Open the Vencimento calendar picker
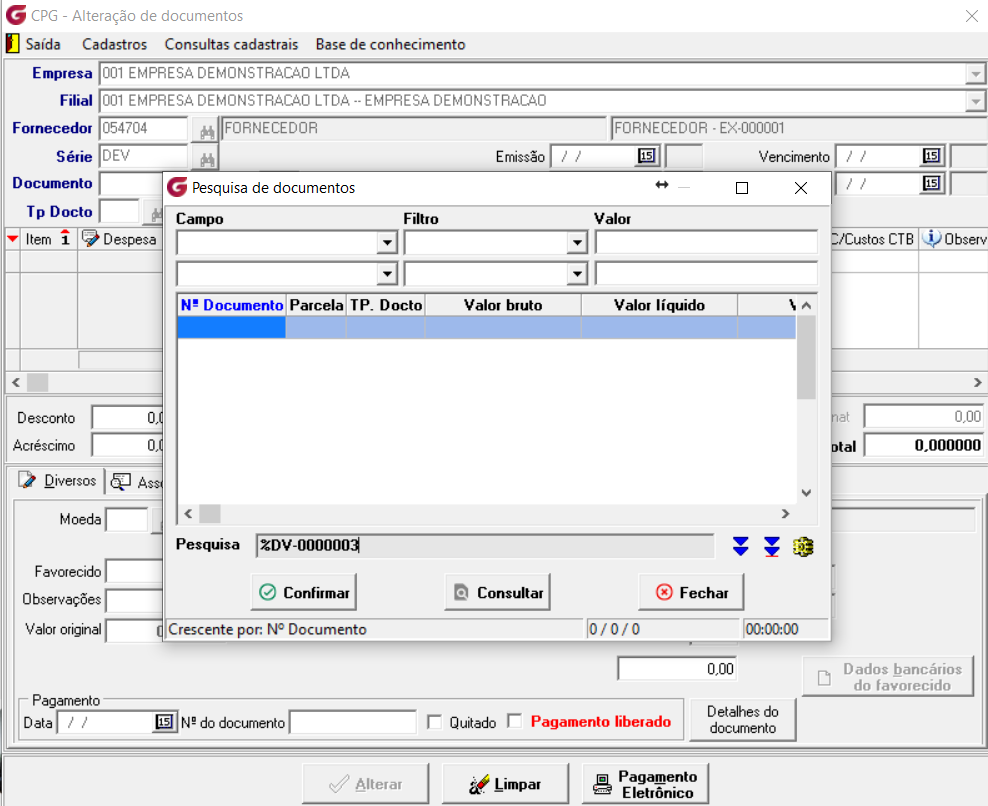988x806 pixels. pos(931,156)
